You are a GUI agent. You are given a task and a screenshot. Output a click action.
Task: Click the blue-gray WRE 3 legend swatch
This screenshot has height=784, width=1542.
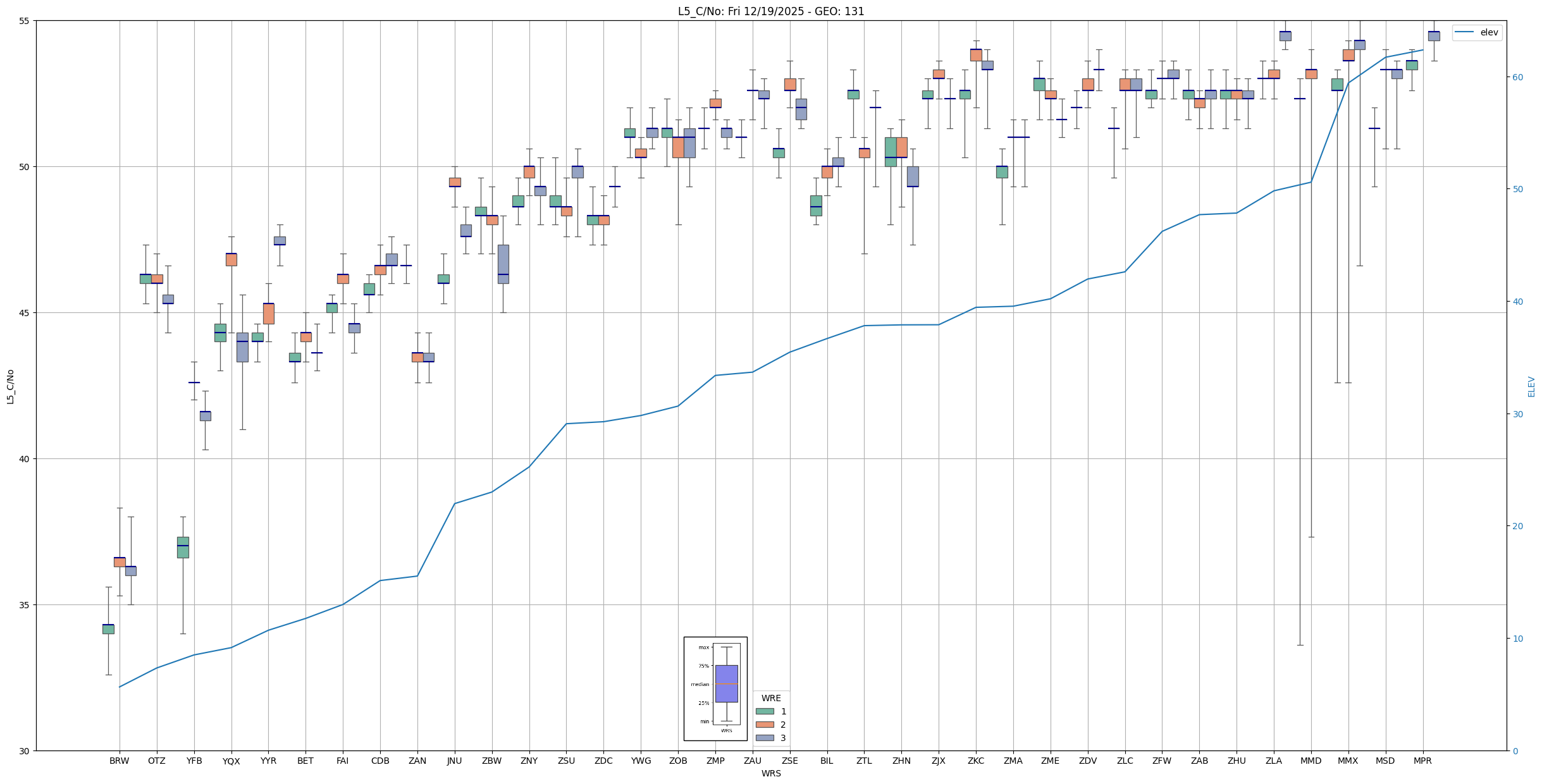[x=764, y=738]
